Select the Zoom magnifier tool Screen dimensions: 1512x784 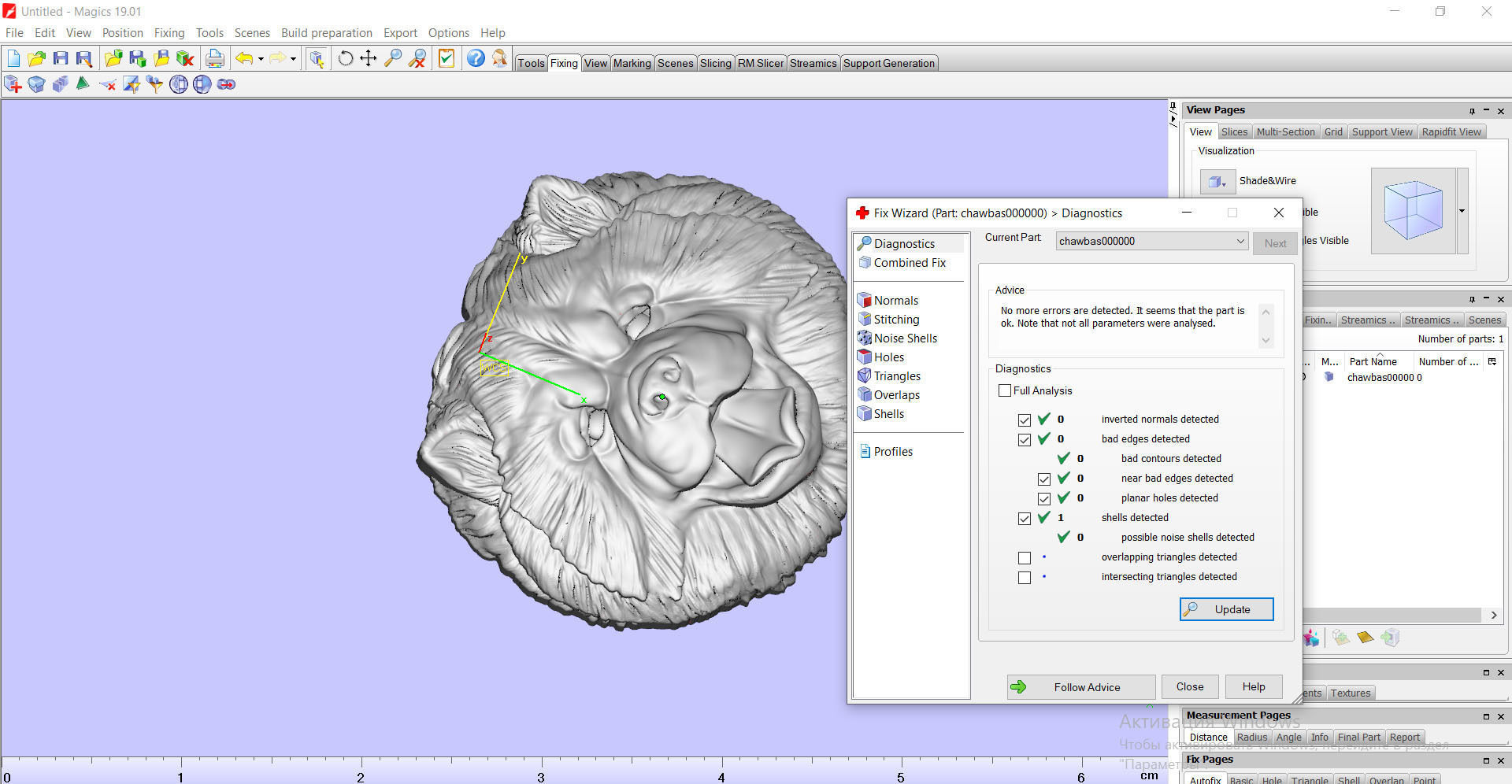pos(393,58)
